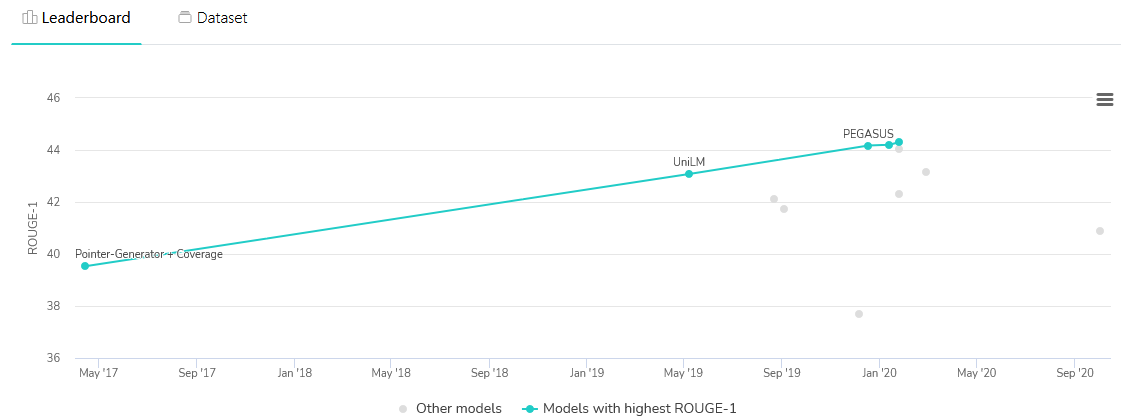Click the teal legend line marker

click(529, 409)
